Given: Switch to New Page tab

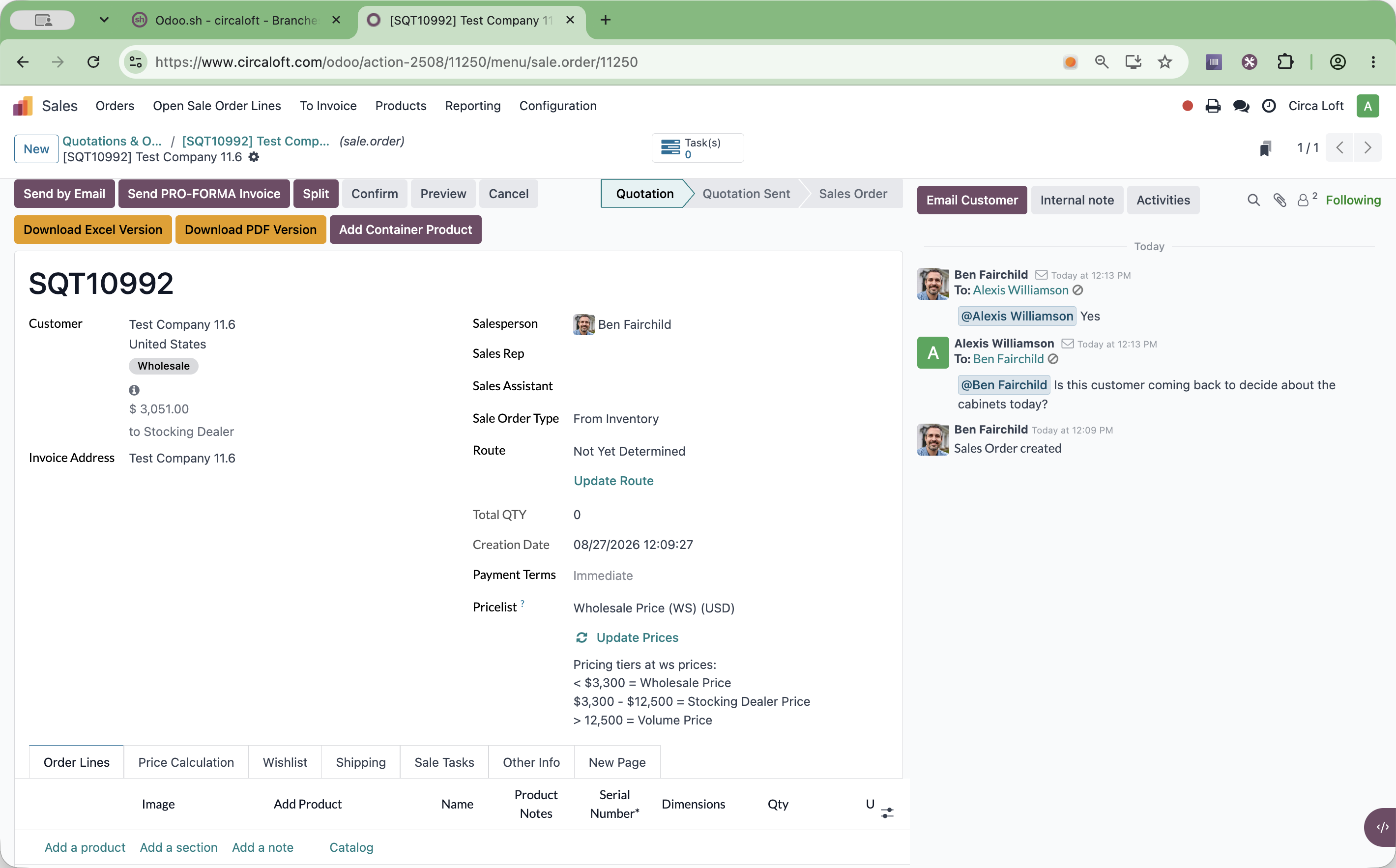Looking at the screenshot, I should point(617,762).
